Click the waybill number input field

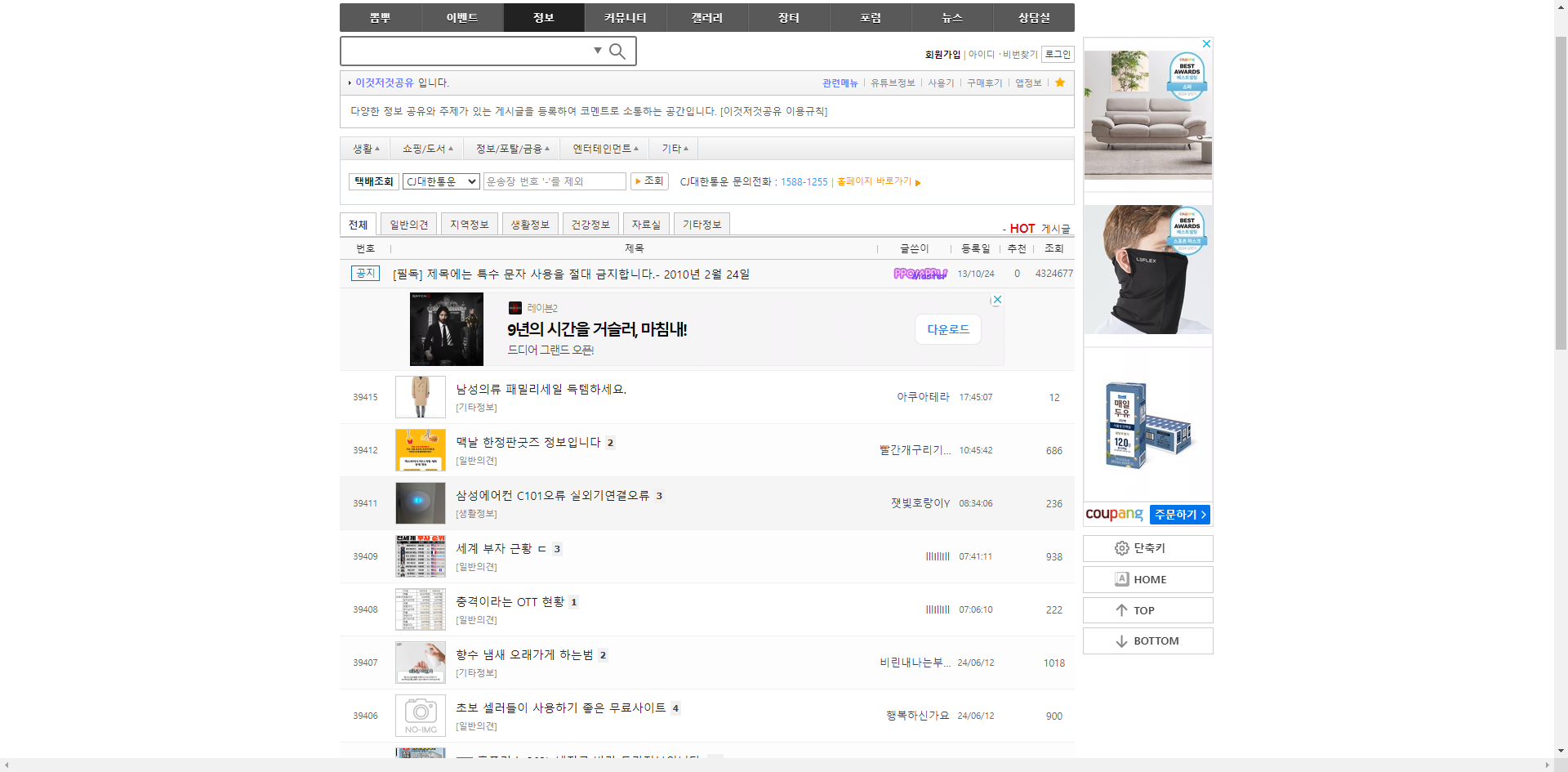555,181
